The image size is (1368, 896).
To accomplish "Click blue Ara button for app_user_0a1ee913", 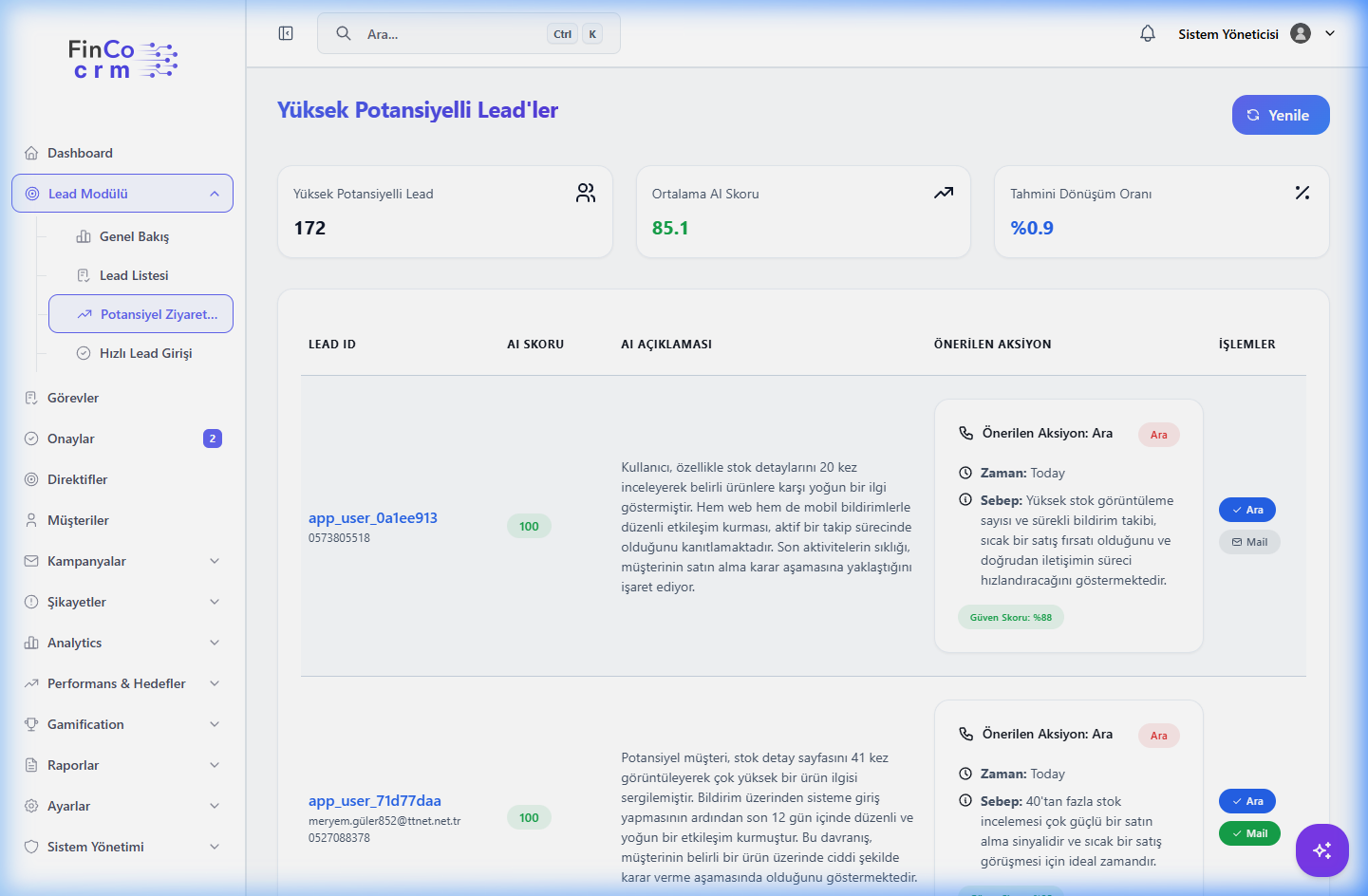I will coord(1247,510).
